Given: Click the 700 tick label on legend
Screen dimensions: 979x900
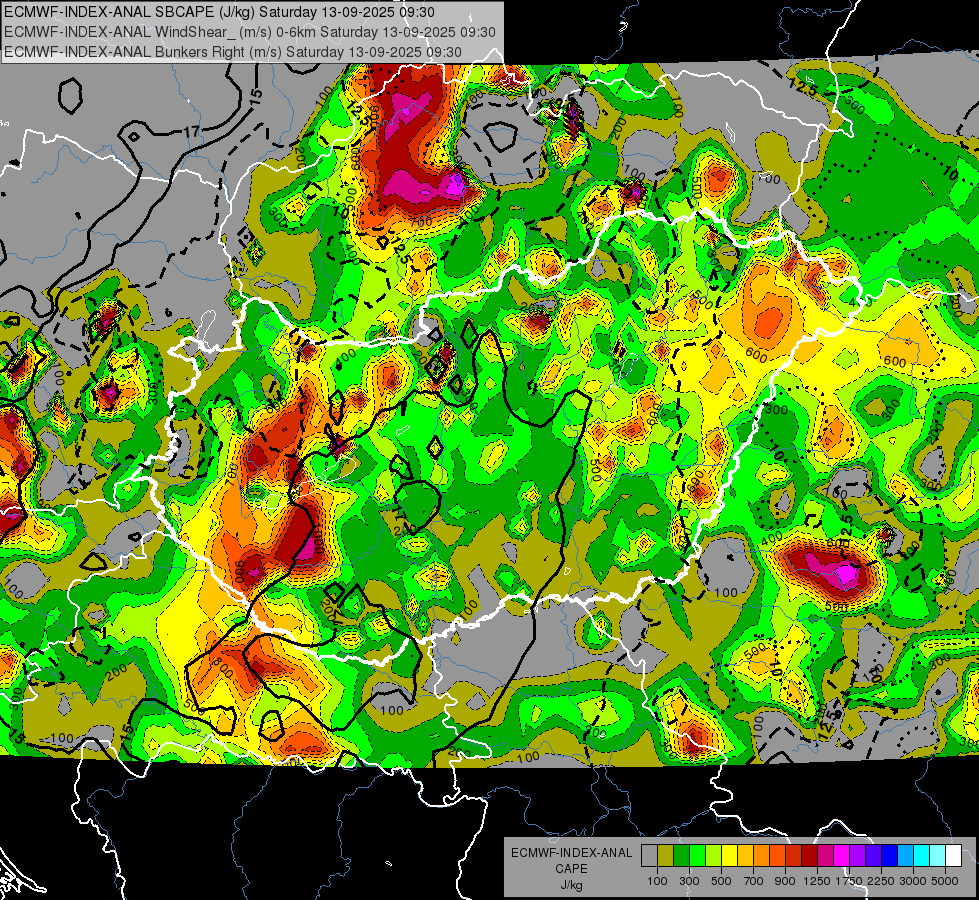Looking at the screenshot, I should point(754,881).
